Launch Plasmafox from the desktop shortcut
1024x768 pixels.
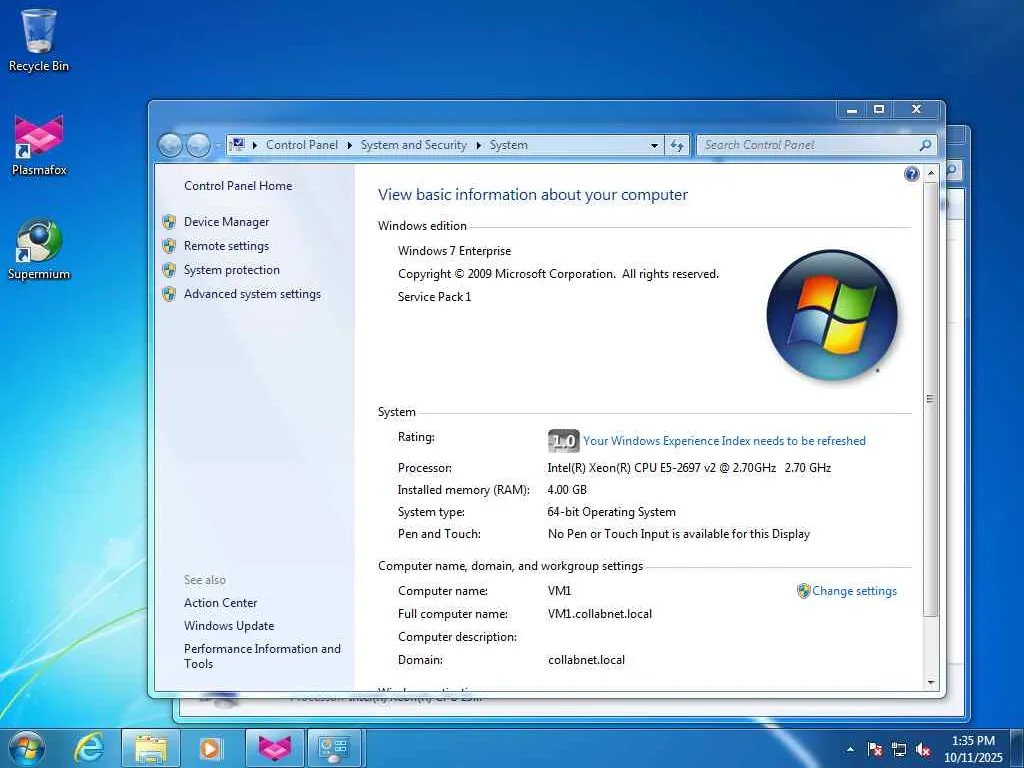39,145
